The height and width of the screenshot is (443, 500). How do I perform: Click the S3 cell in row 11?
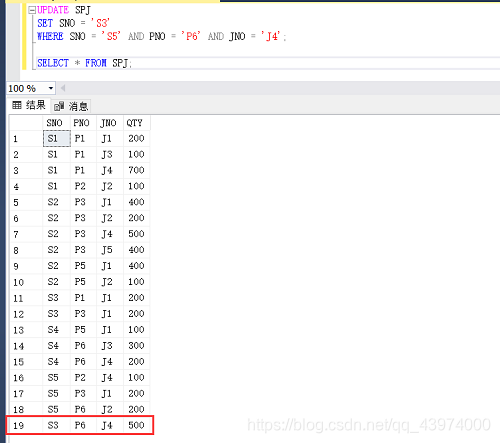pos(56,298)
